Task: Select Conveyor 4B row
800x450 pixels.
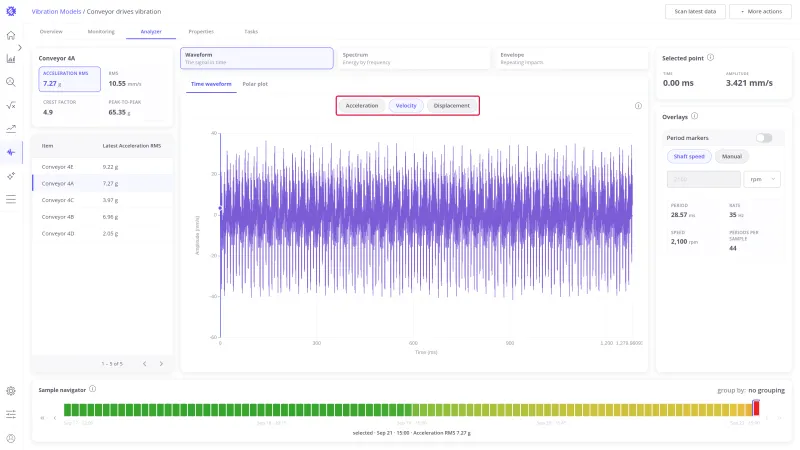Action: point(103,217)
